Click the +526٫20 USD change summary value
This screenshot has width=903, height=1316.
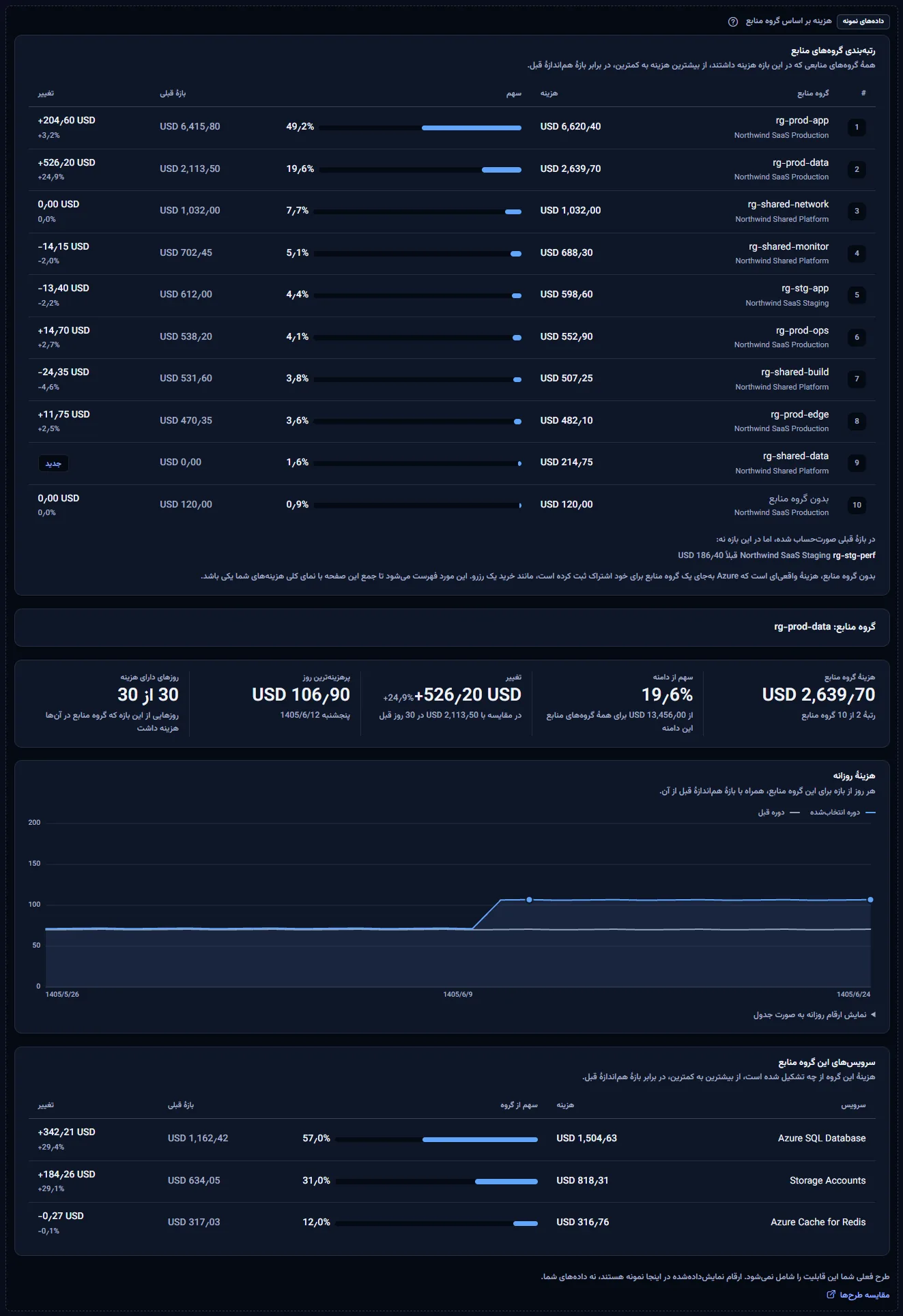(468, 695)
